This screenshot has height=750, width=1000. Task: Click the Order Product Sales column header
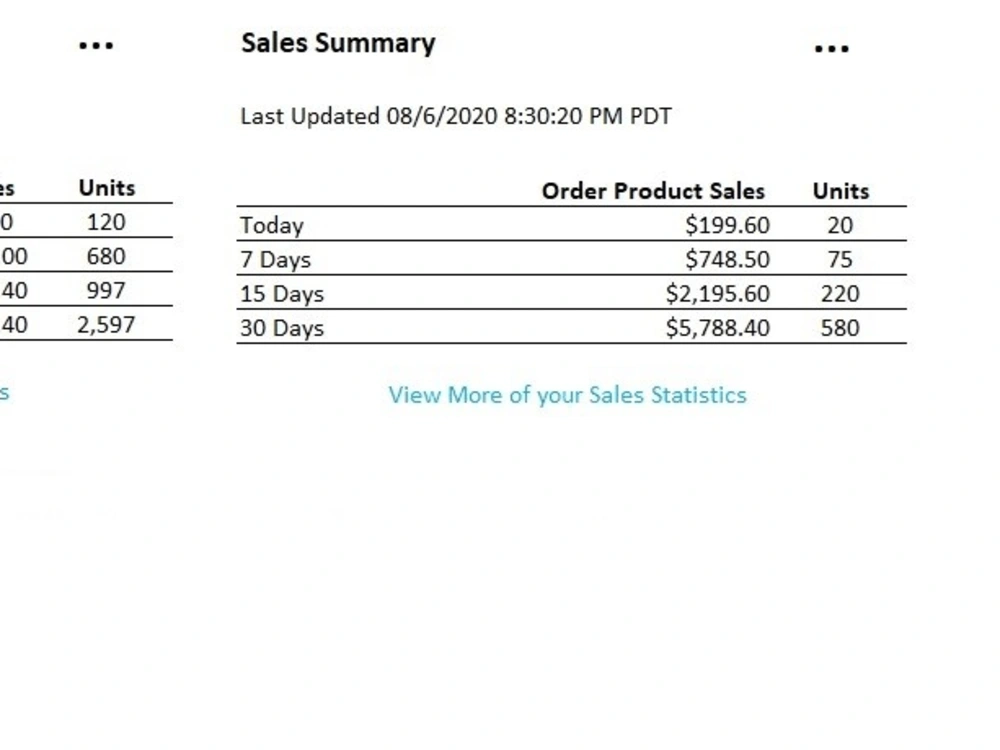point(653,191)
